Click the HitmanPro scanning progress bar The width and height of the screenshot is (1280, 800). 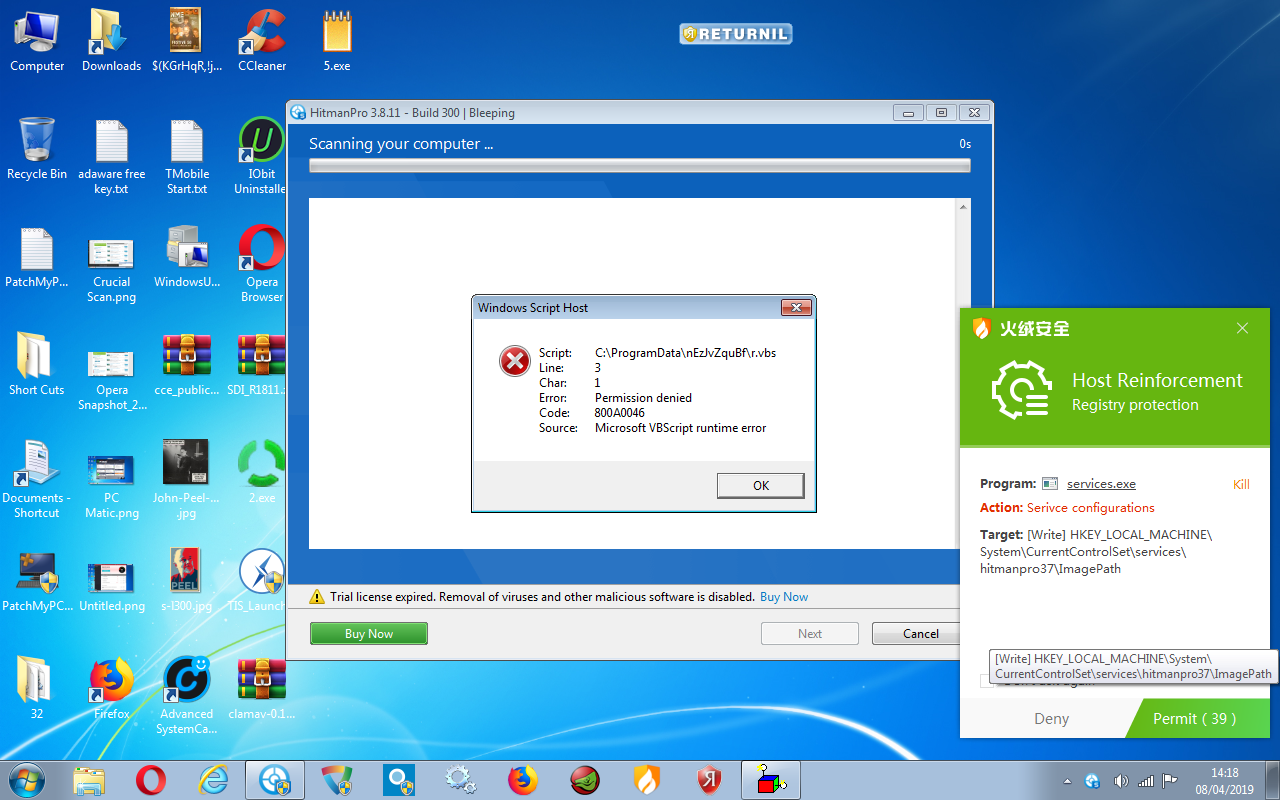pyautogui.click(x=639, y=165)
